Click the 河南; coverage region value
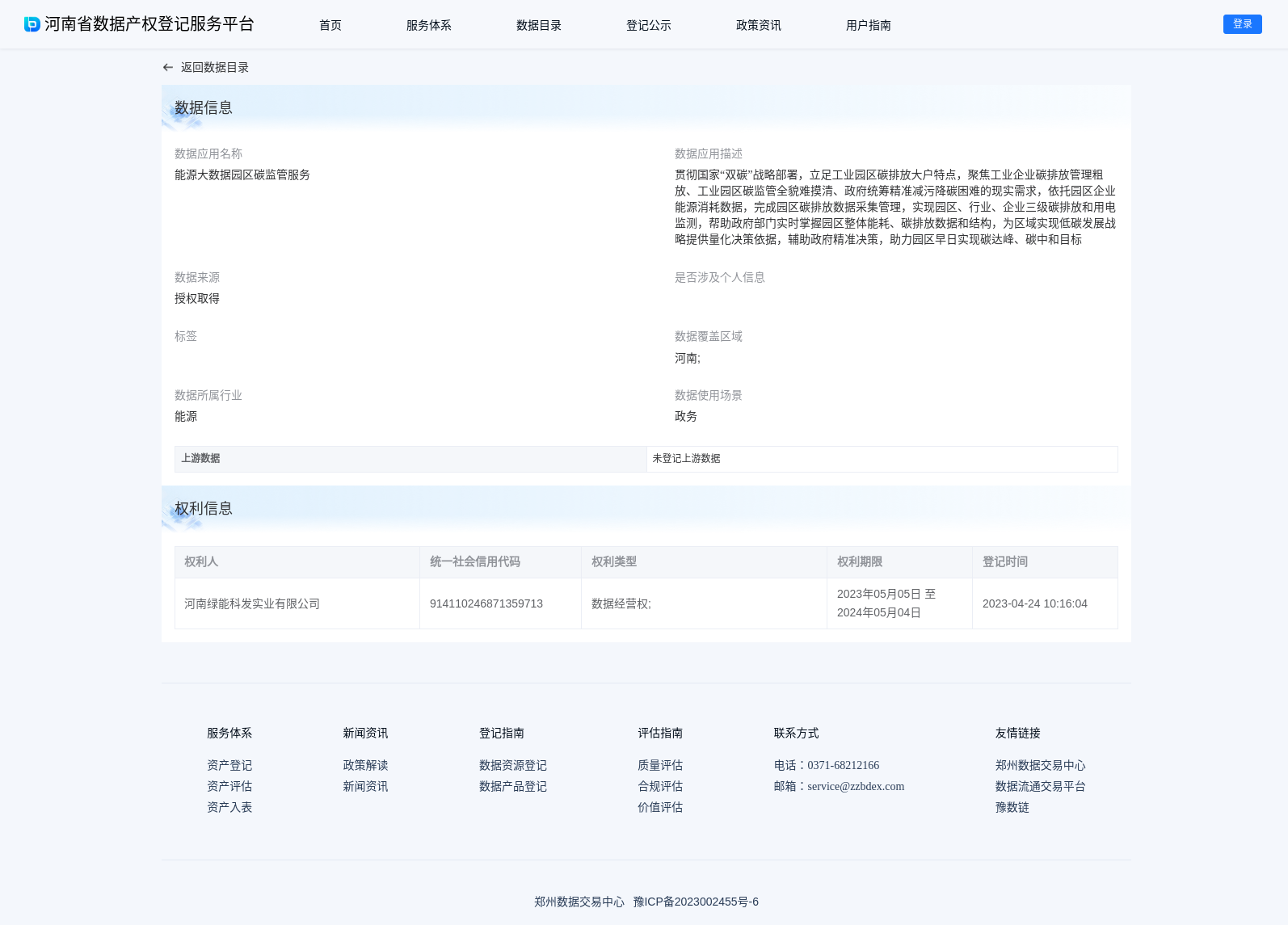This screenshot has height=925, width=1288. click(x=688, y=358)
